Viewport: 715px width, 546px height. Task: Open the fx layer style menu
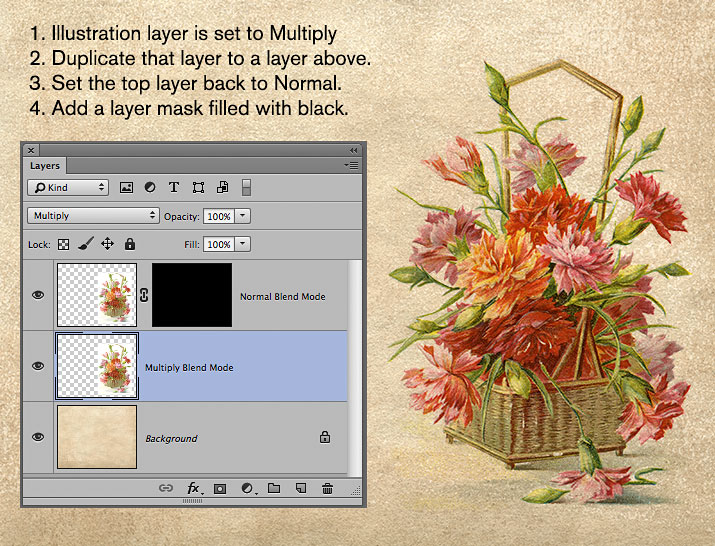pos(195,489)
